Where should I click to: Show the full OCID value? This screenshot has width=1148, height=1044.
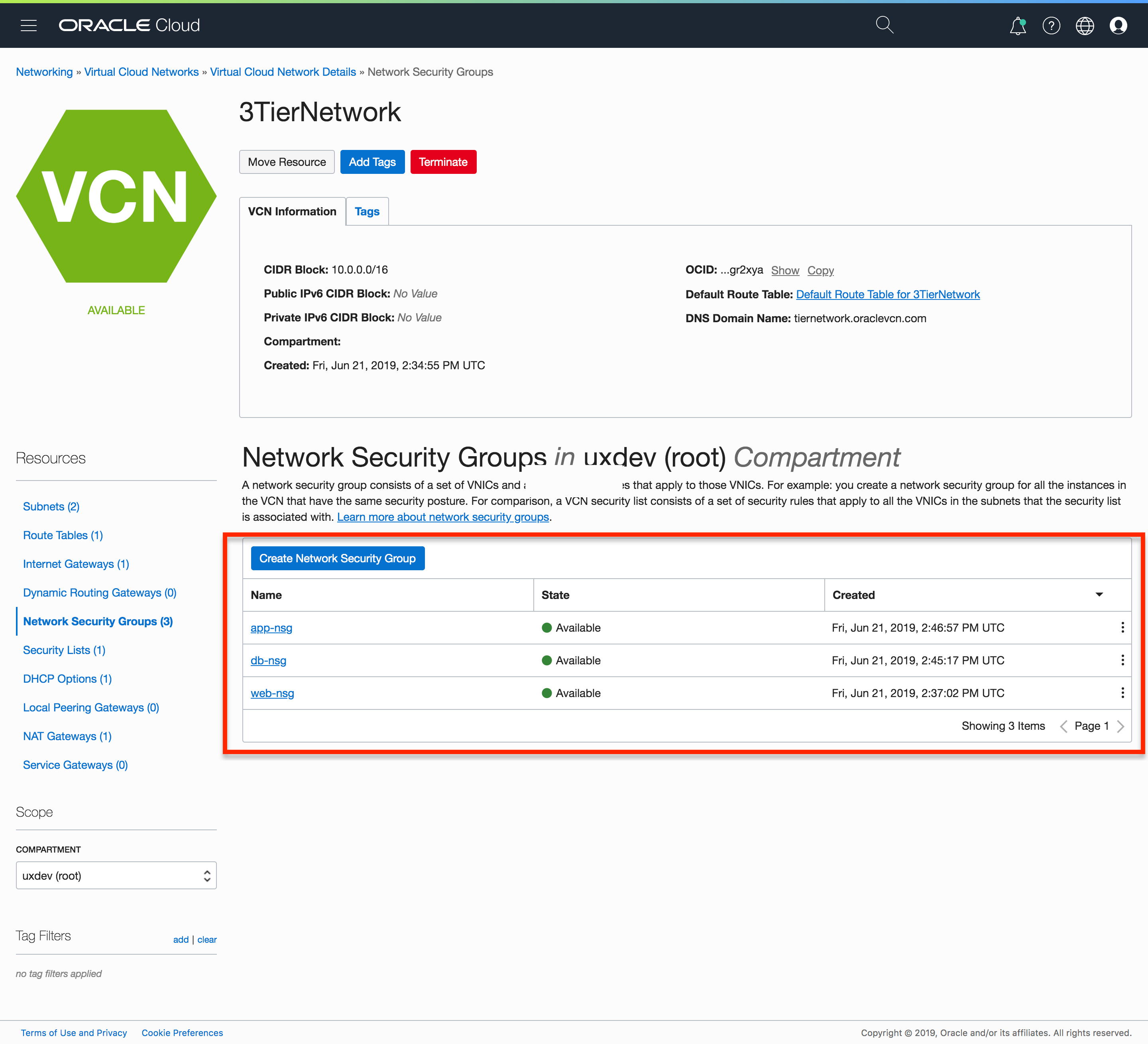click(785, 270)
